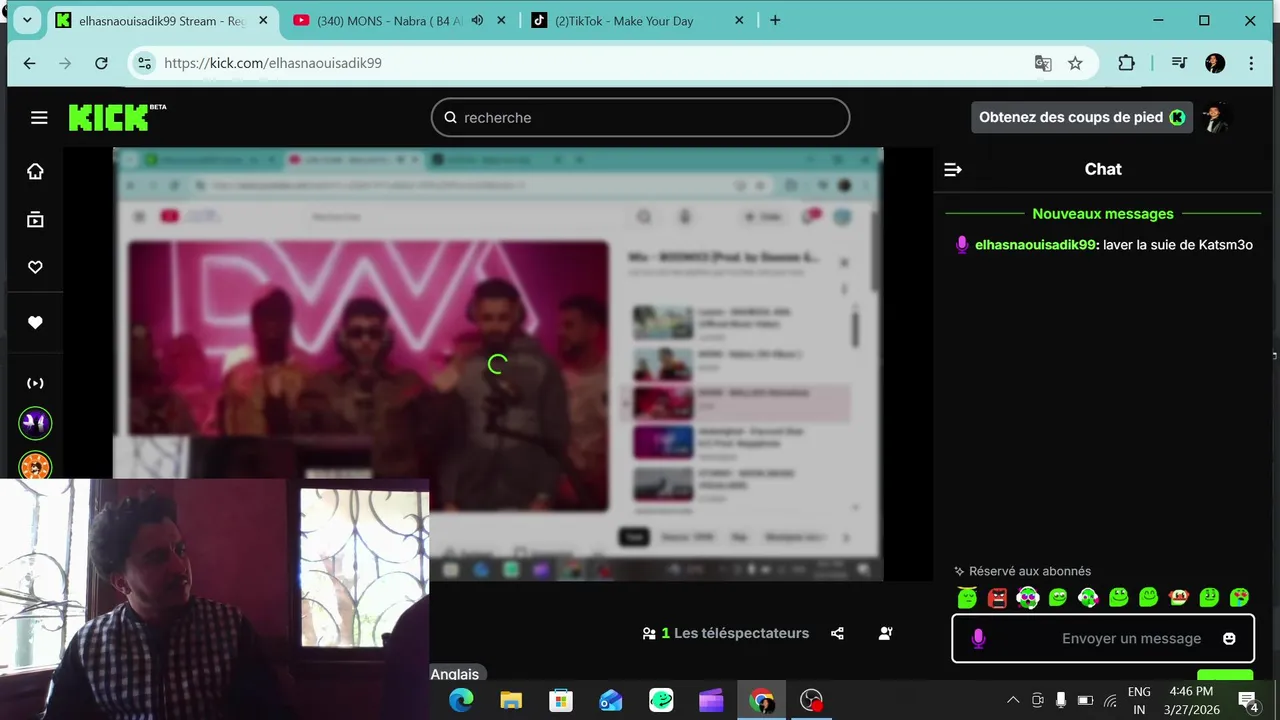This screenshot has width=1280, height=720.
Task: Insert the angel halo green emote
Action: pyautogui.click(x=967, y=598)
